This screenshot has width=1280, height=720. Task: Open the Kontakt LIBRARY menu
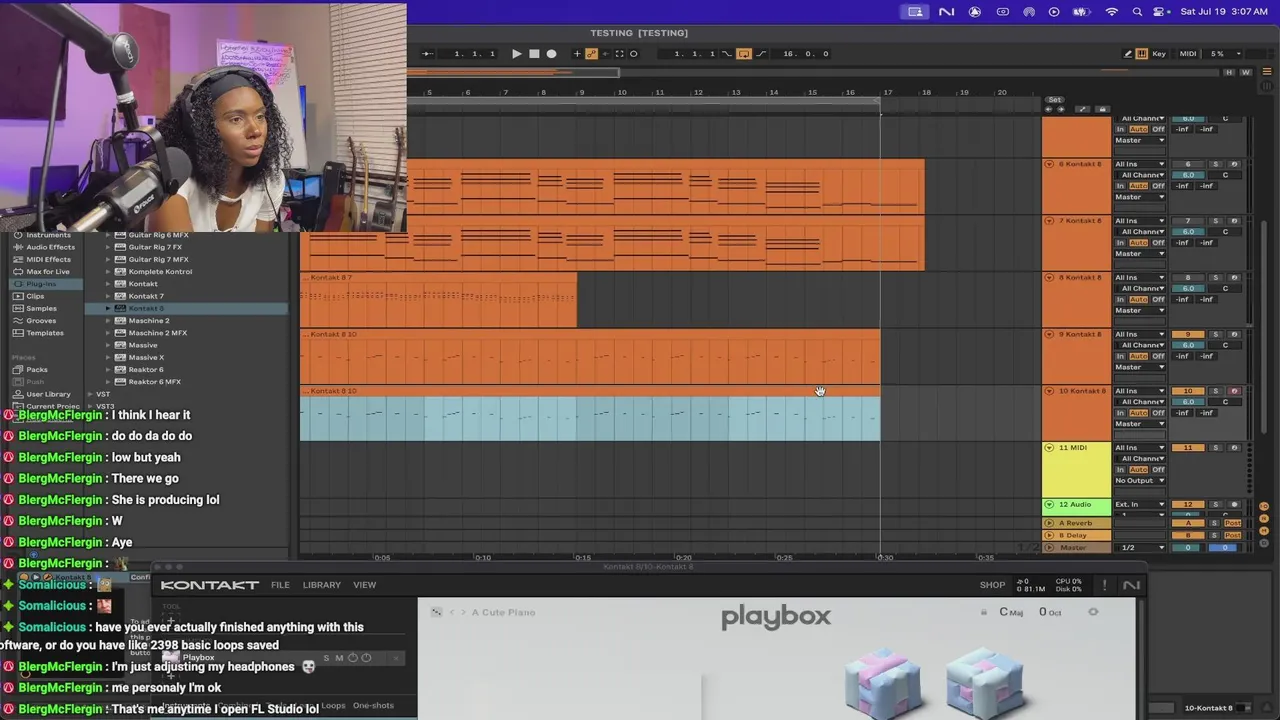coord(322,585)
